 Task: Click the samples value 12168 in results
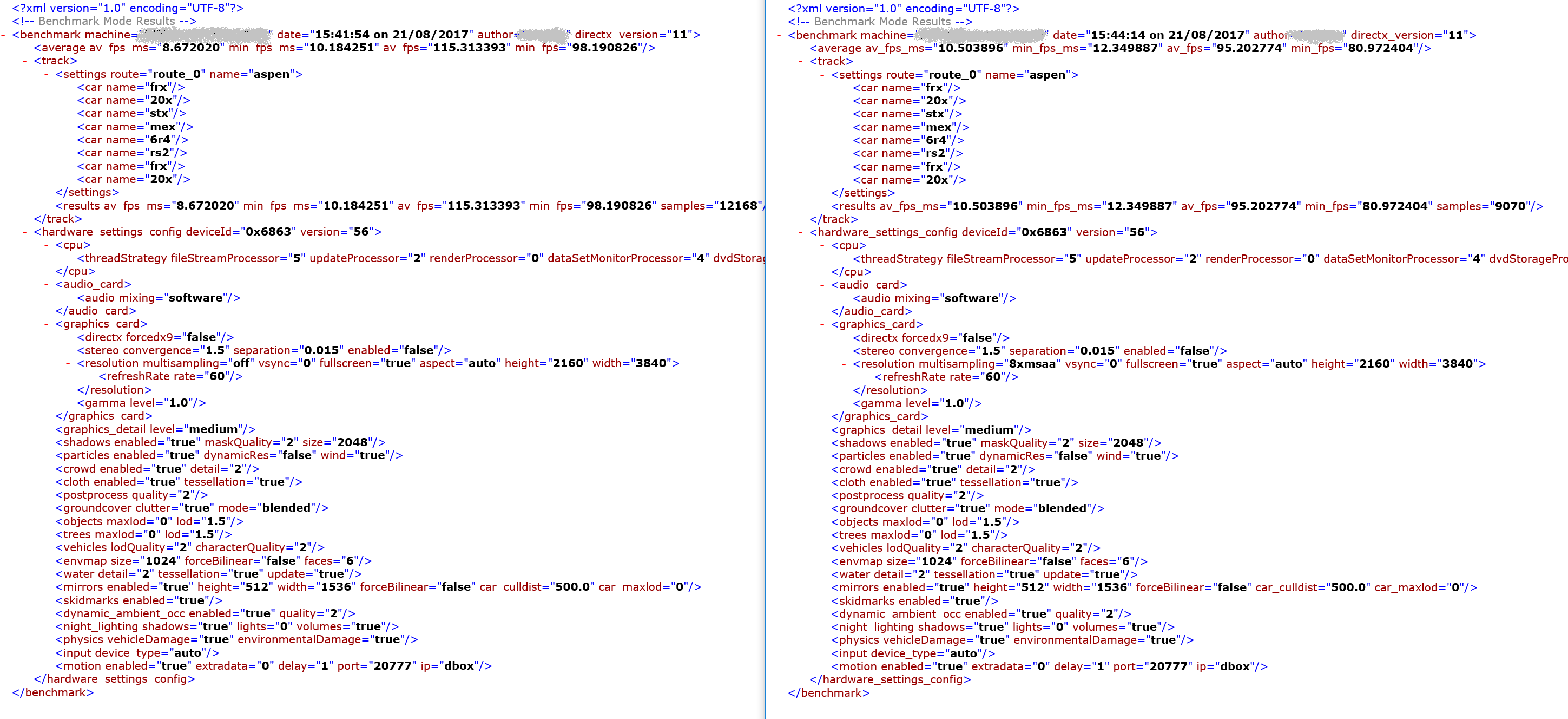click(x=739, y=206)
